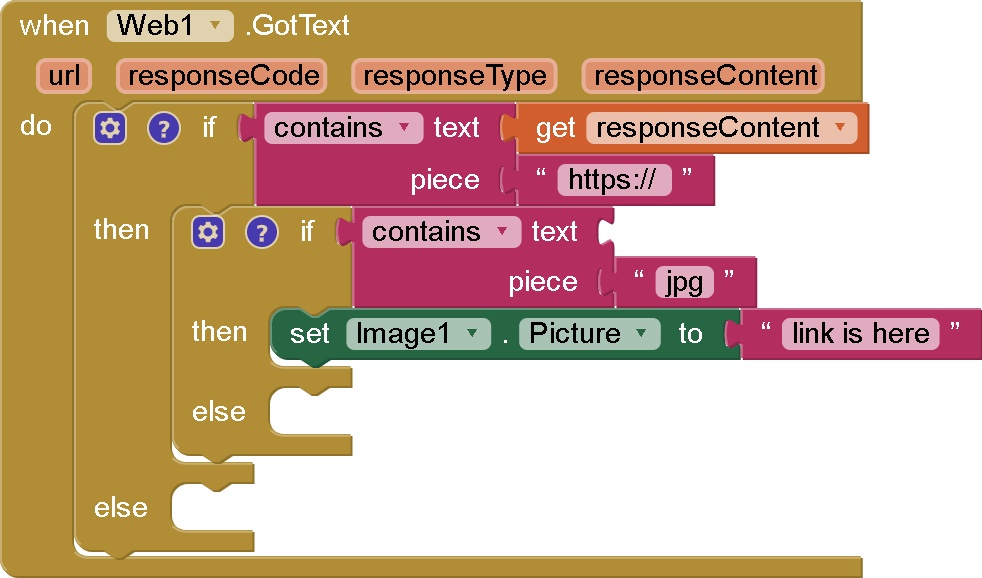Open the Picture property dropdown
This screenshot has width=982, height=578.
(x=641, y=334)
